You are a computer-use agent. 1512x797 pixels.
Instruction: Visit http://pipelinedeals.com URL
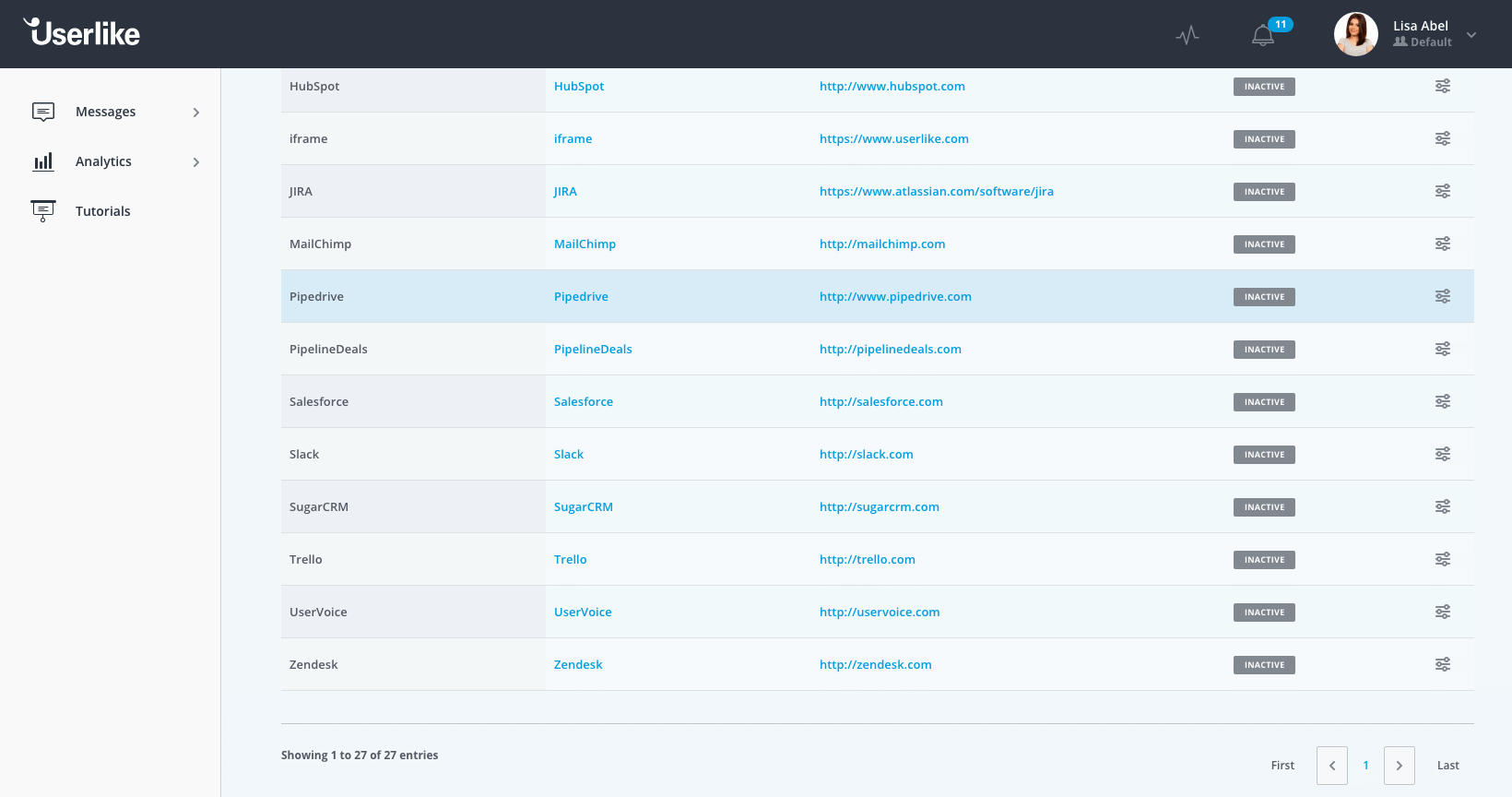(891, 349)
